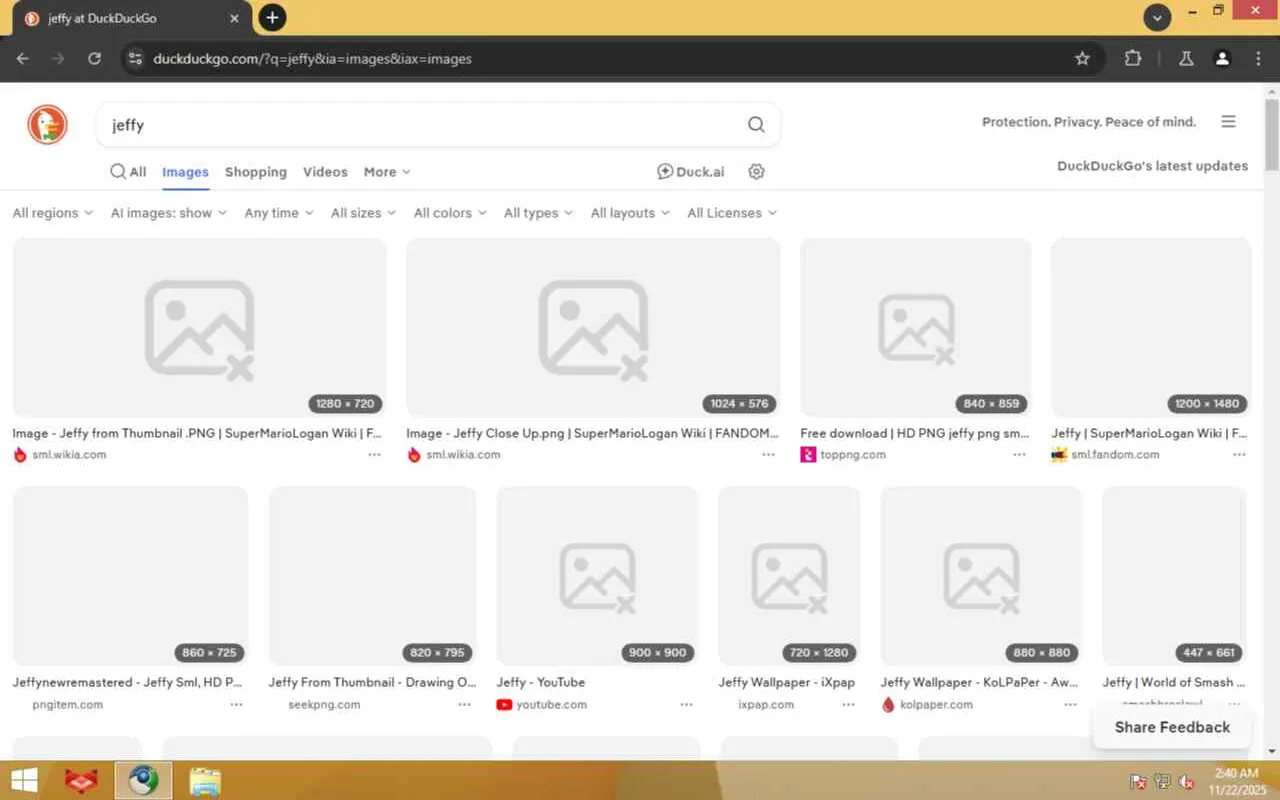Image resolution: width=1280 pixels, height=800 pixels.
Task: Submit search with the magnifier icon
Action: click(x=756, y=125)
